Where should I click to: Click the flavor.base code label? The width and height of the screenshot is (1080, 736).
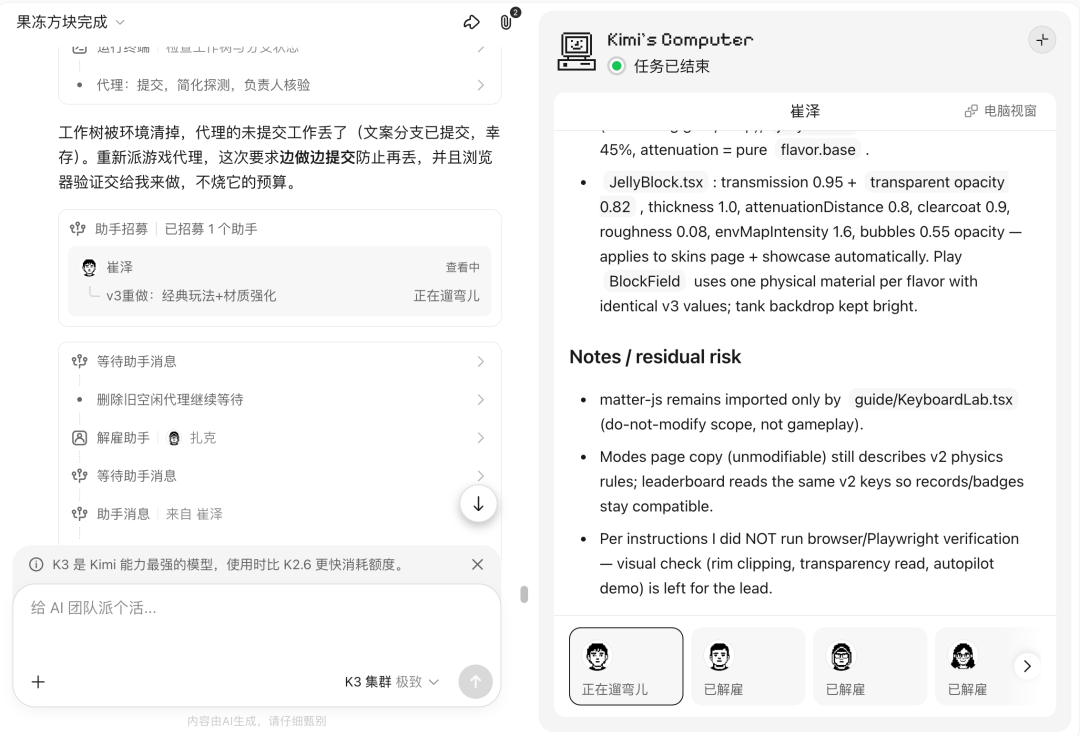(x=818, y=150)
